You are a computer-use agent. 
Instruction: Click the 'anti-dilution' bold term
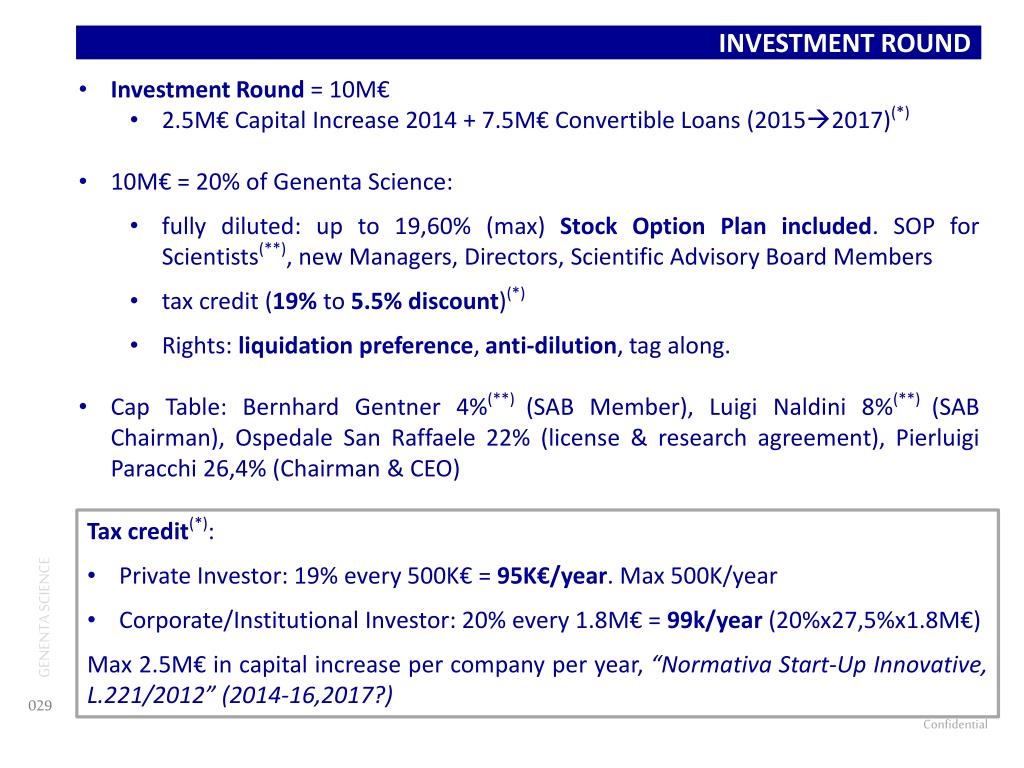coord(551,345)
